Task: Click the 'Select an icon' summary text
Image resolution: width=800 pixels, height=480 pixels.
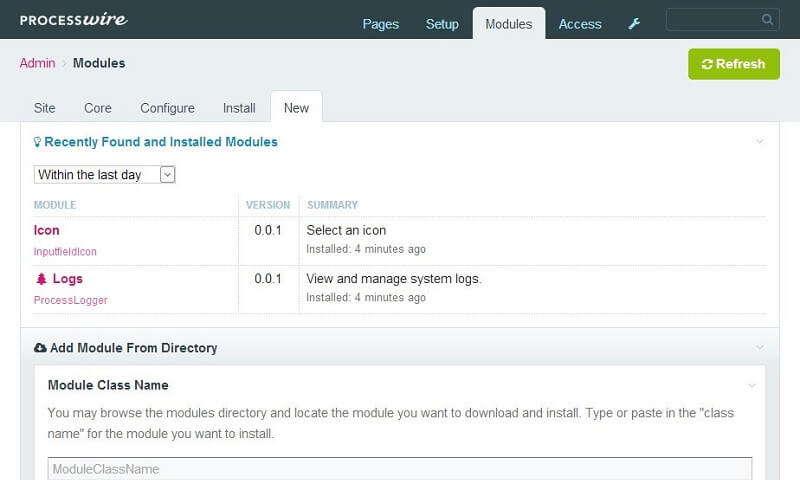Action: pos(346,231)
